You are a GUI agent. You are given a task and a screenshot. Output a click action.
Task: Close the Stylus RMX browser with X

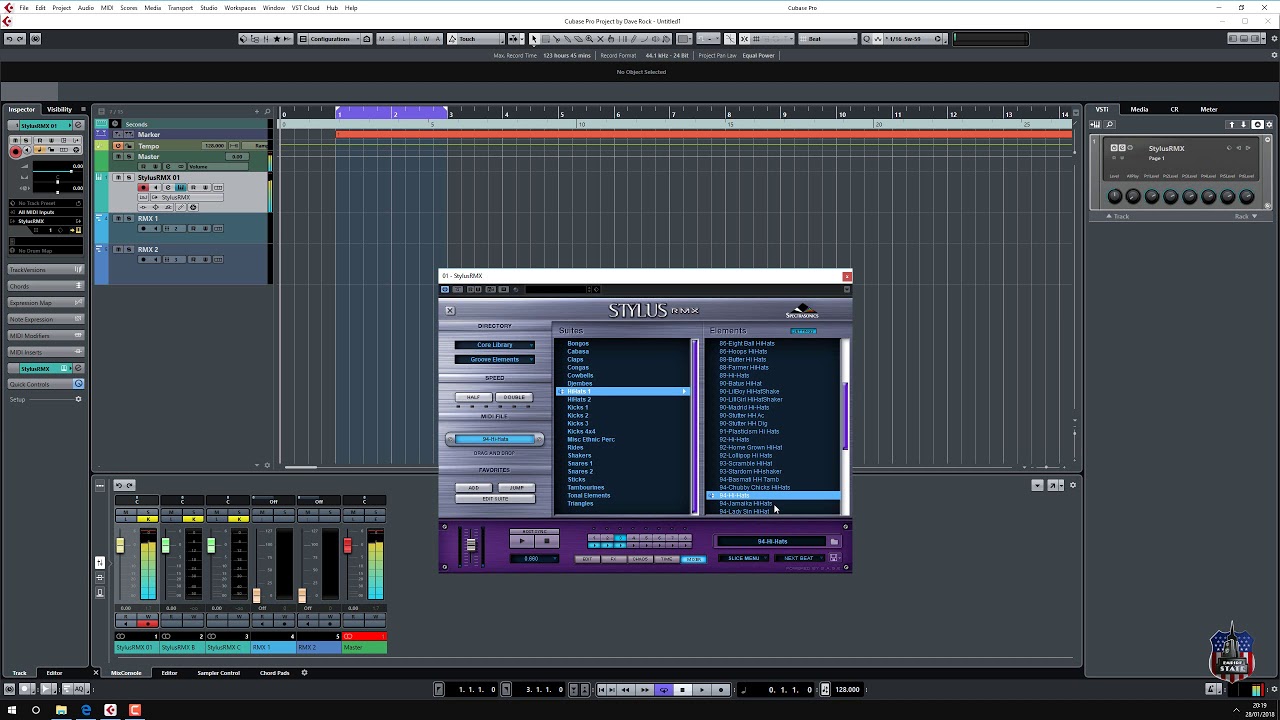coord(450,310)
